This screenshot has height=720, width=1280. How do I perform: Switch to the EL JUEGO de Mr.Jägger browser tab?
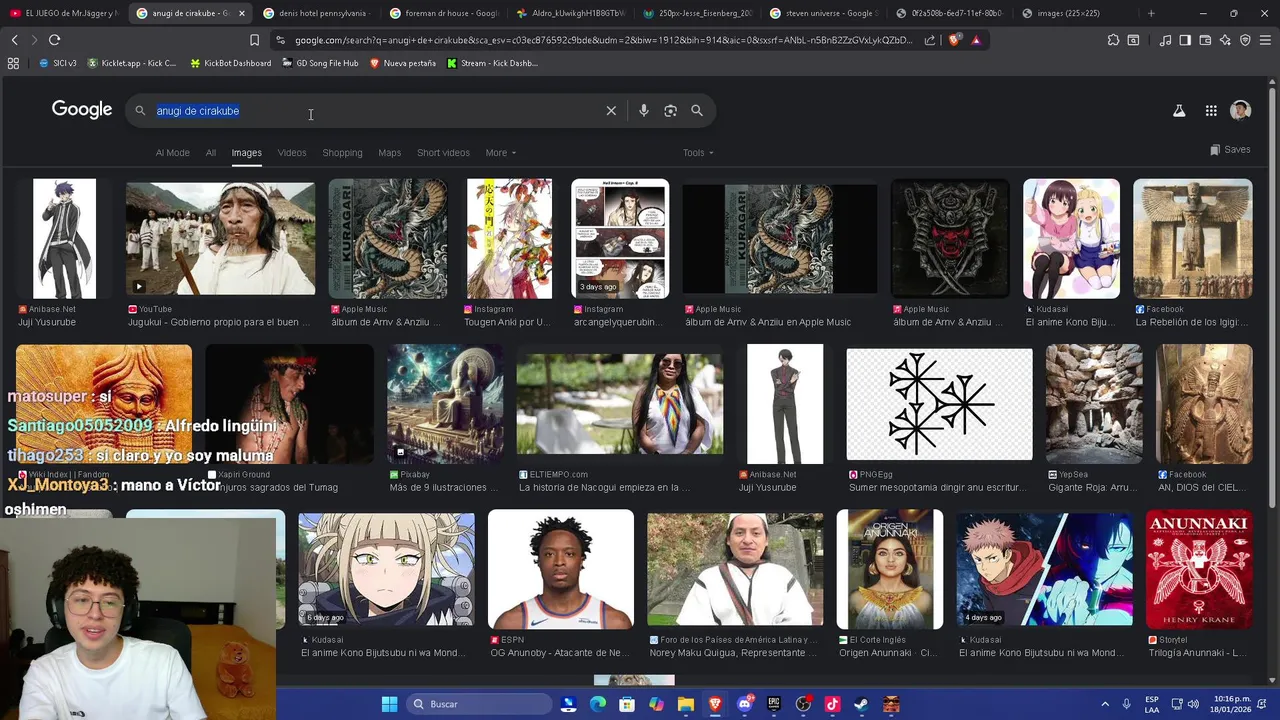pos(62,13)
